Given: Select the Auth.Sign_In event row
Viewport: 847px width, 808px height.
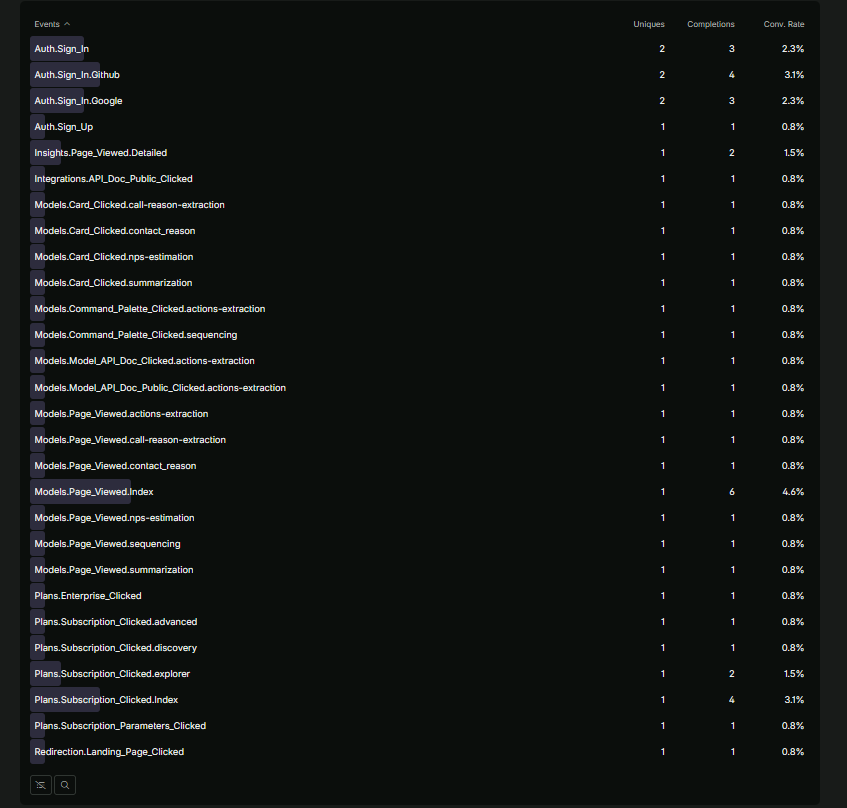Looking at the screenshot, I should (x=61, y=49).
